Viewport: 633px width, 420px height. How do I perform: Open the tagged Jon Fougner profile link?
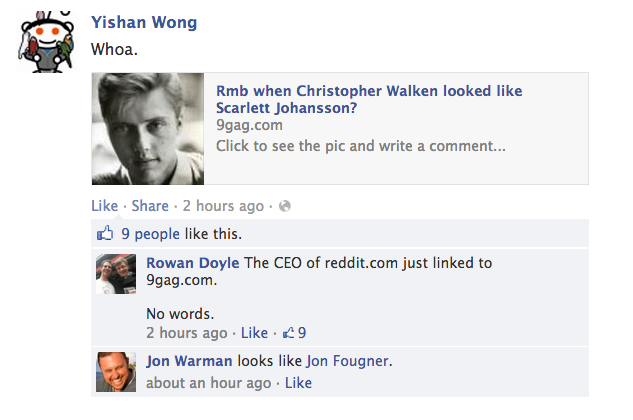tap(348, 361)
